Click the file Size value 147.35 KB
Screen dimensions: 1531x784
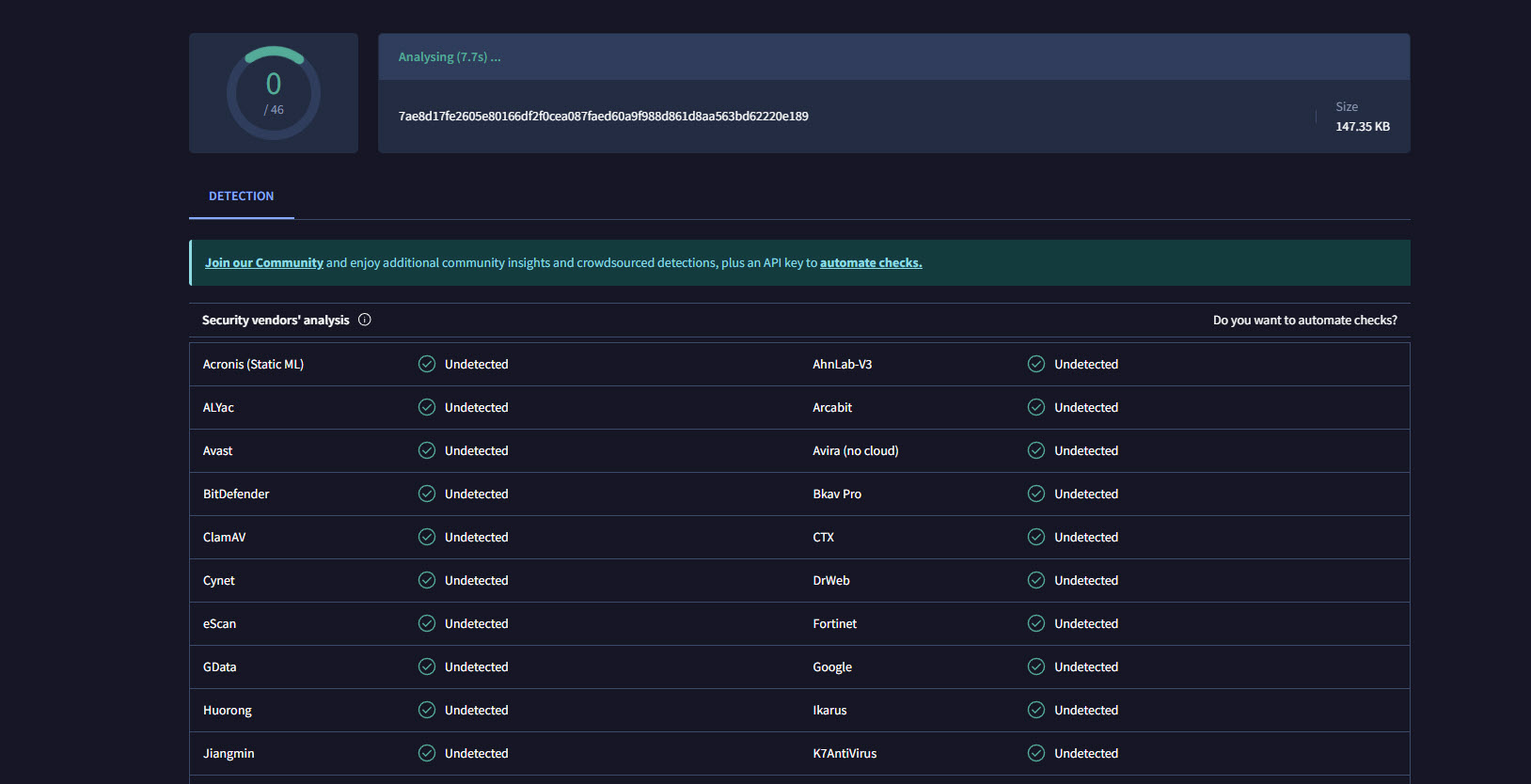pos(1362,127)
